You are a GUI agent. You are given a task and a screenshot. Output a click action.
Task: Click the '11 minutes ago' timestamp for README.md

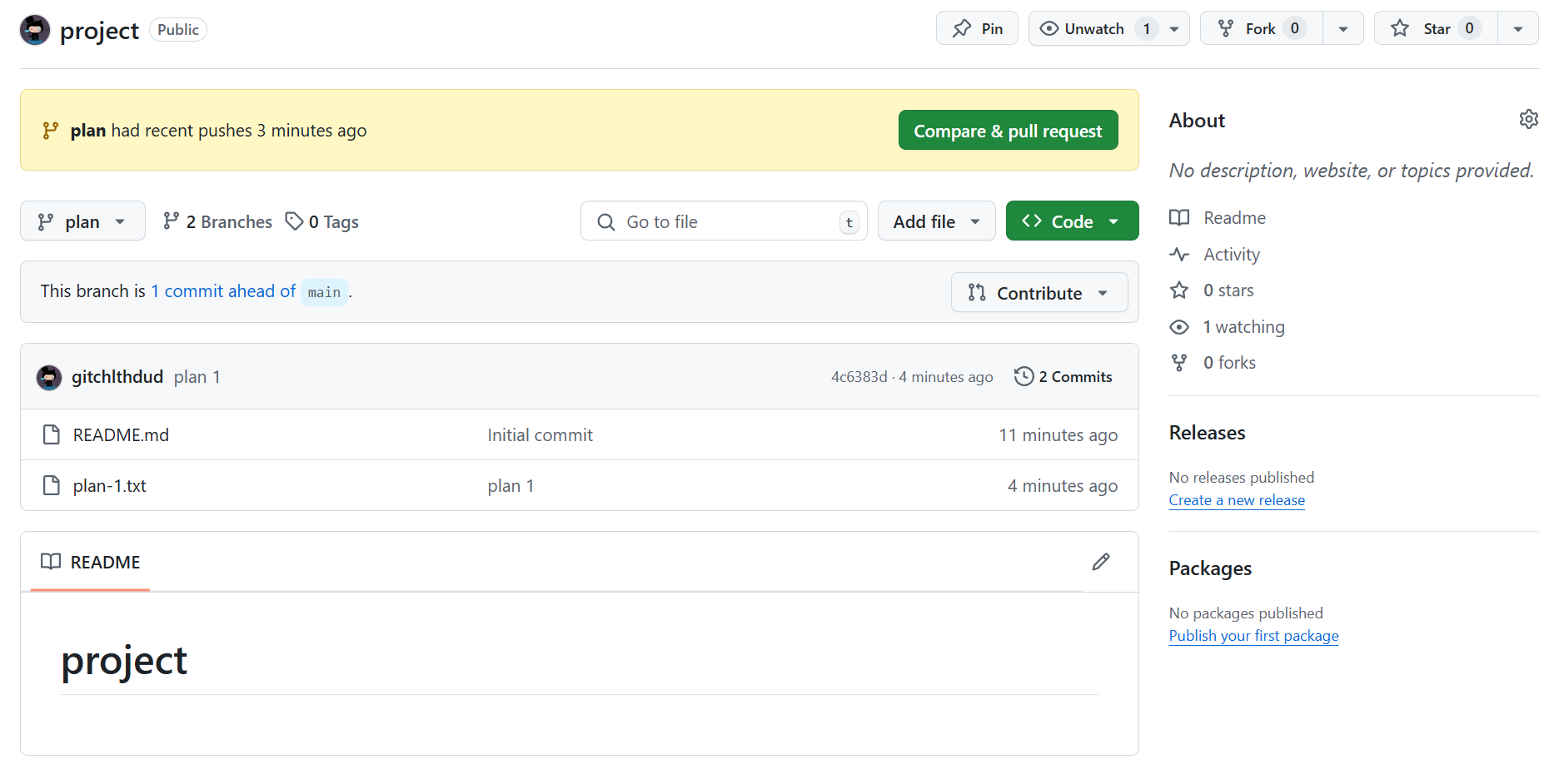(1058, 435)
